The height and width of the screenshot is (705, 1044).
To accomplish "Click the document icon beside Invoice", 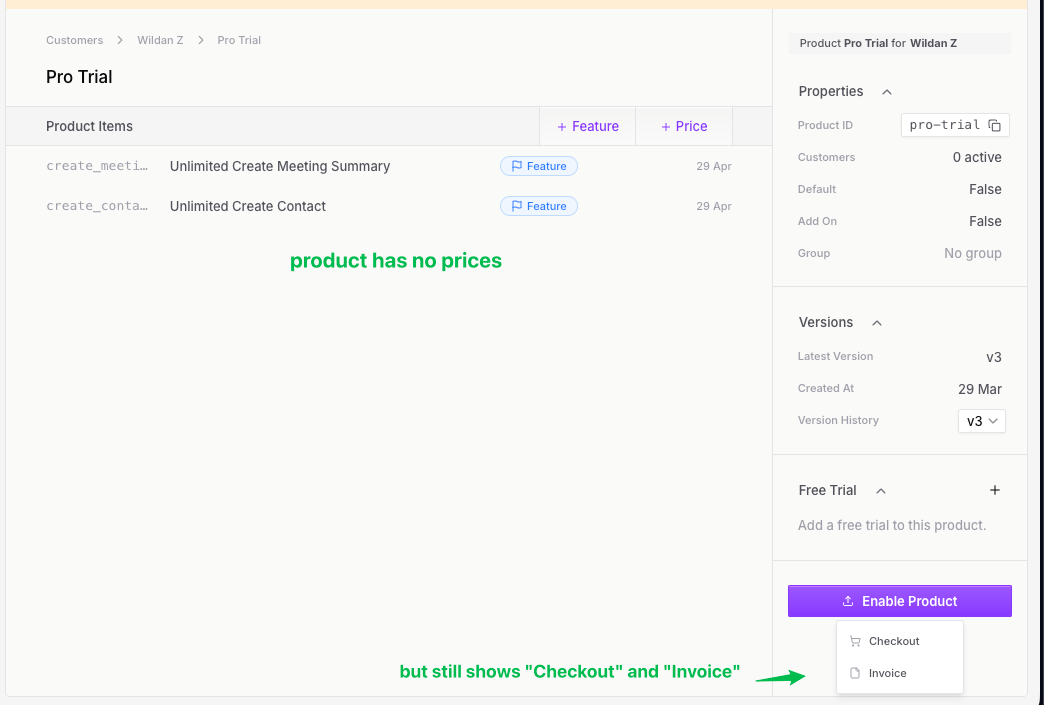I will coord(854,673).
